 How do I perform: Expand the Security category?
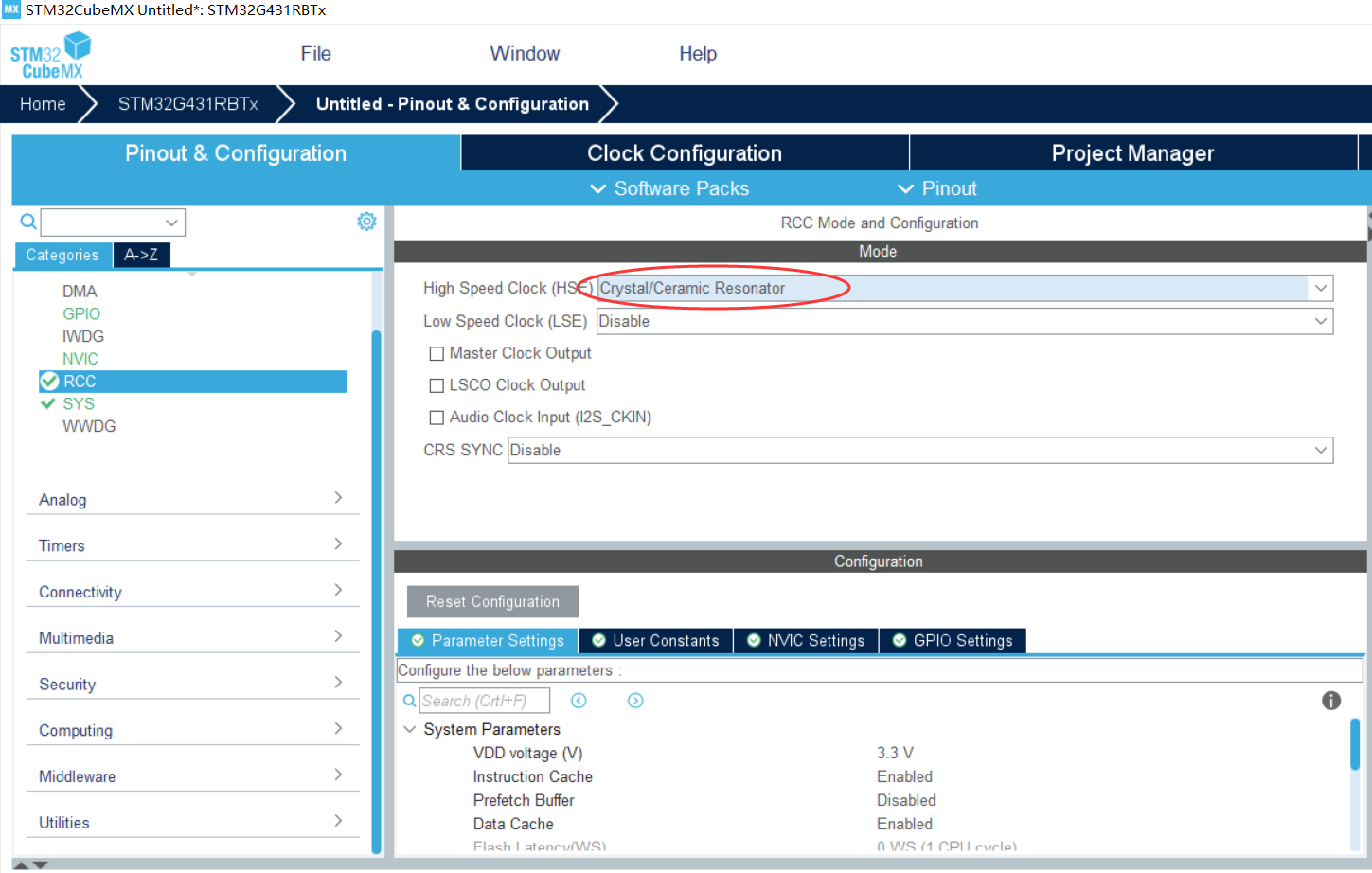[192, 684]
